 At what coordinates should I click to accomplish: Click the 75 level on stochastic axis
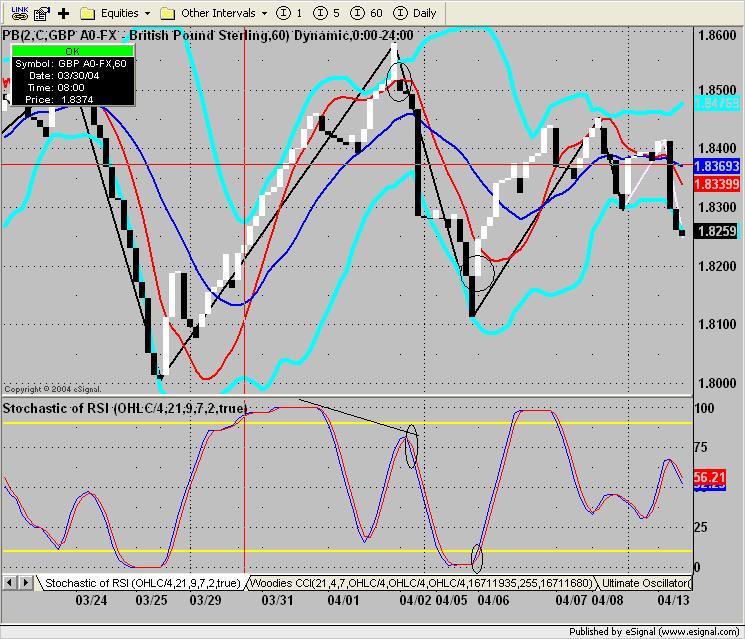(x=700, y=448)
